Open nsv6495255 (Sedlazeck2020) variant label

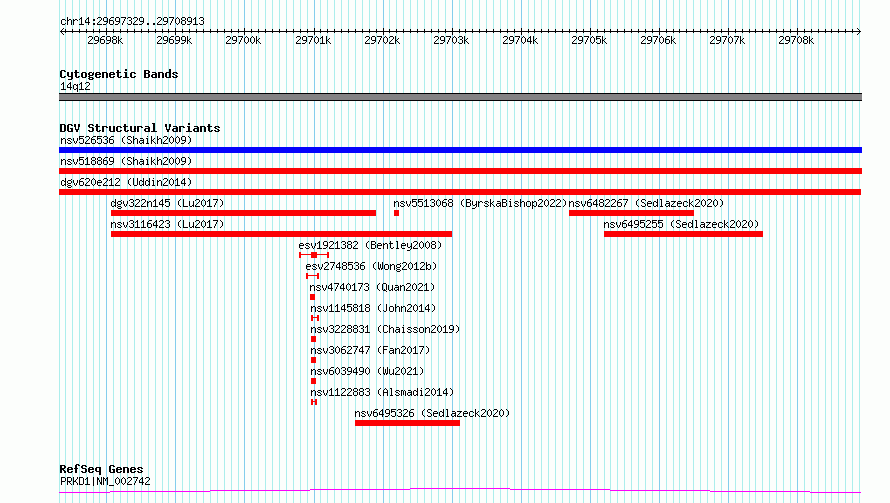[x=681, y=224]
